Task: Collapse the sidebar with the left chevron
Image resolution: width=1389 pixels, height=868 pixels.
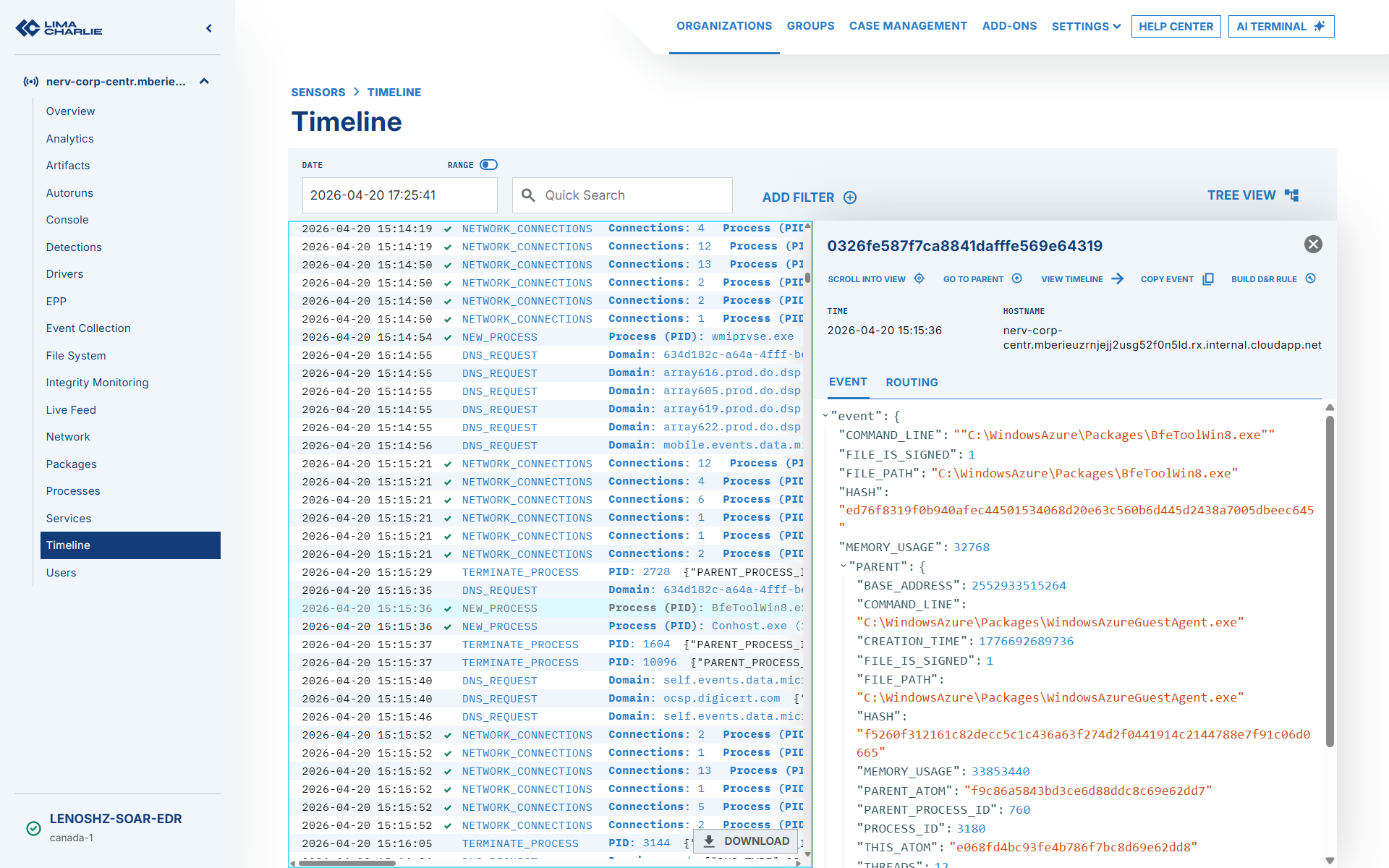Action: click(x=209, y=28)
